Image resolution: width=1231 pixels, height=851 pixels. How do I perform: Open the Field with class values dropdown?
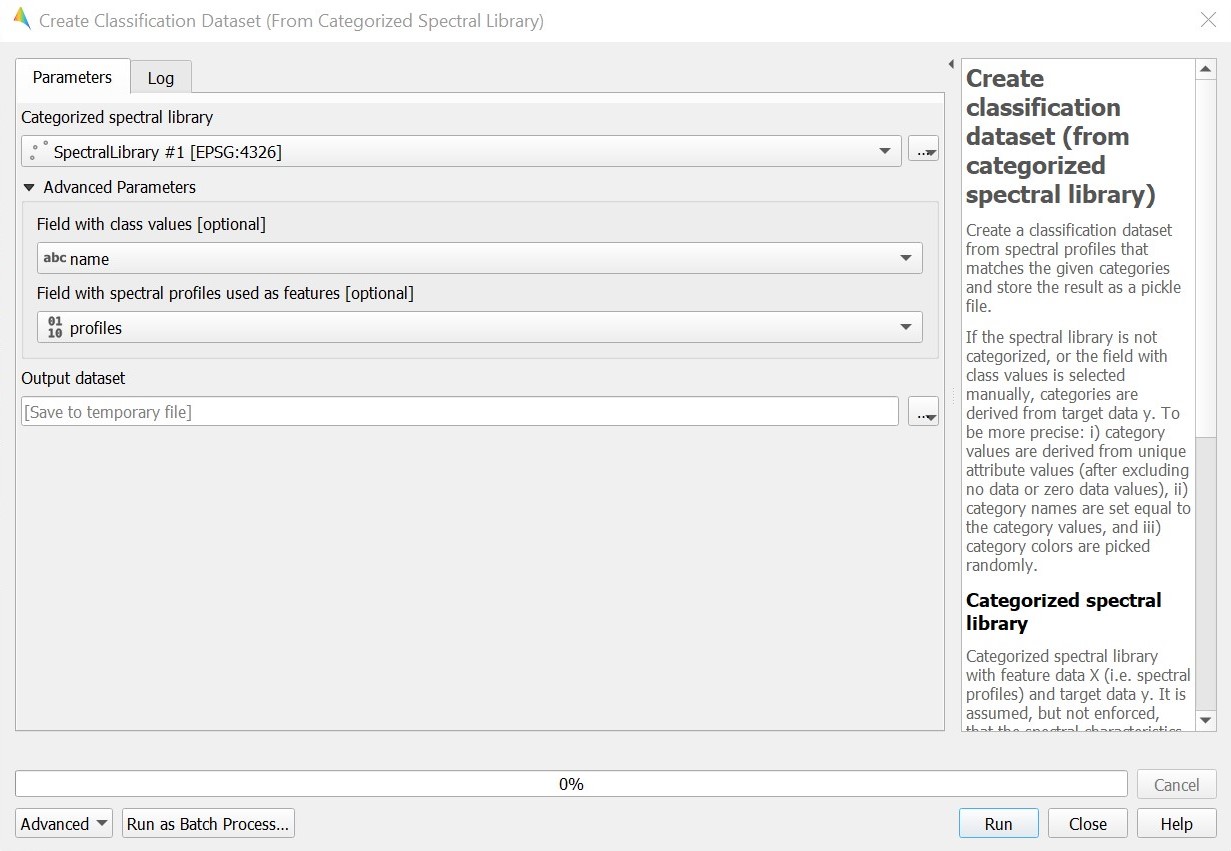click(x=905, y=258)
